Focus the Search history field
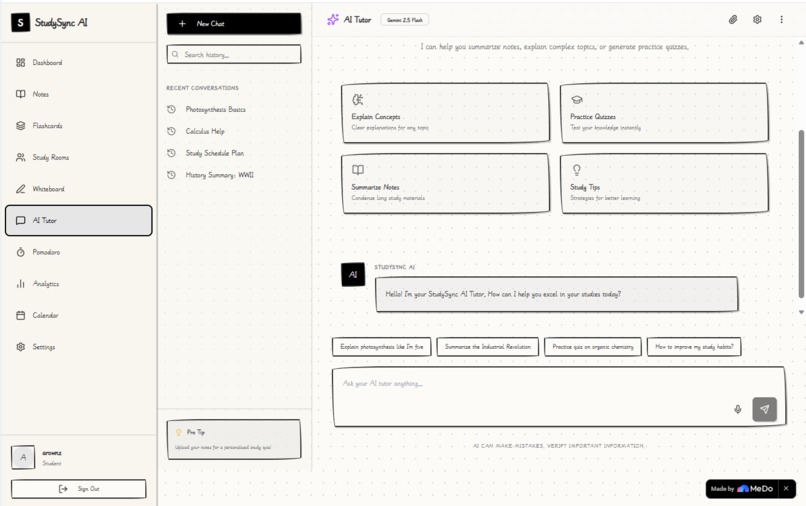 tap(234, 55)
